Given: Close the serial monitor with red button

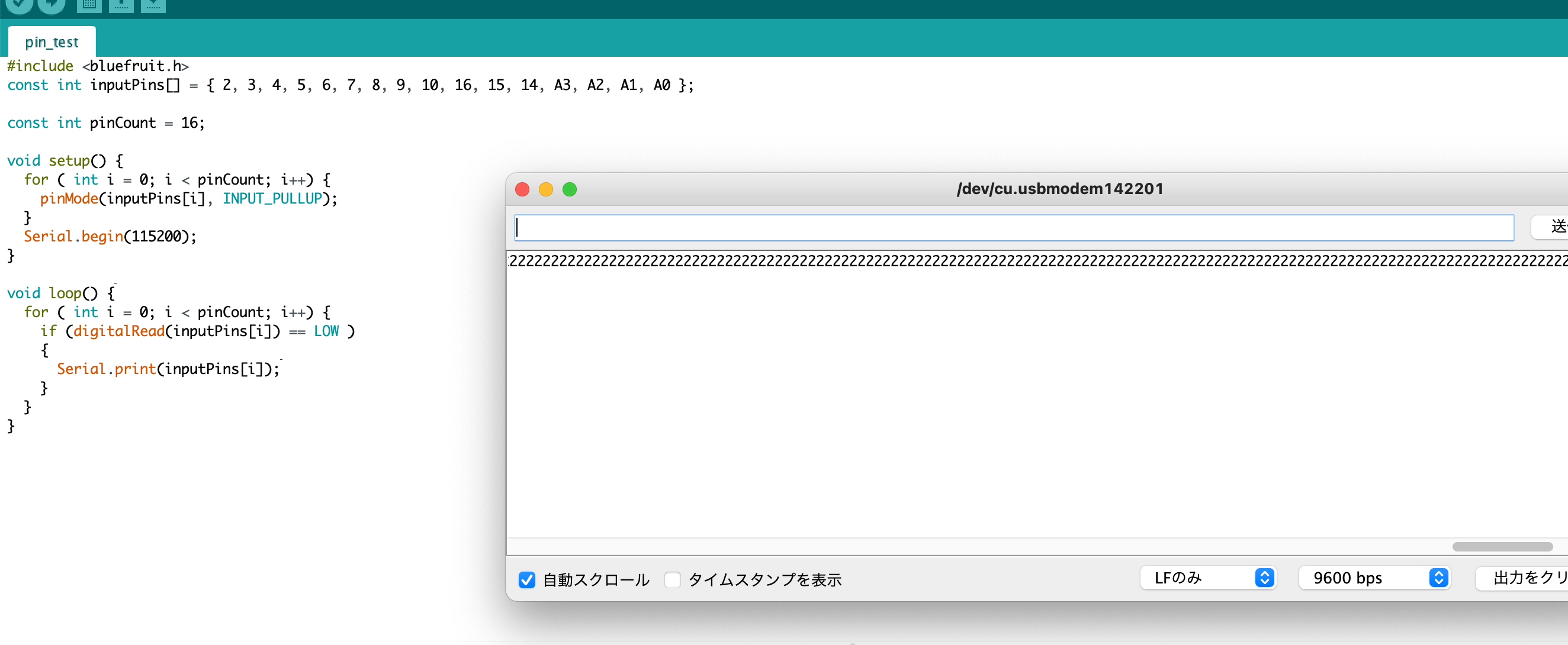Looking at the screenshot, I should click(522, 189).
